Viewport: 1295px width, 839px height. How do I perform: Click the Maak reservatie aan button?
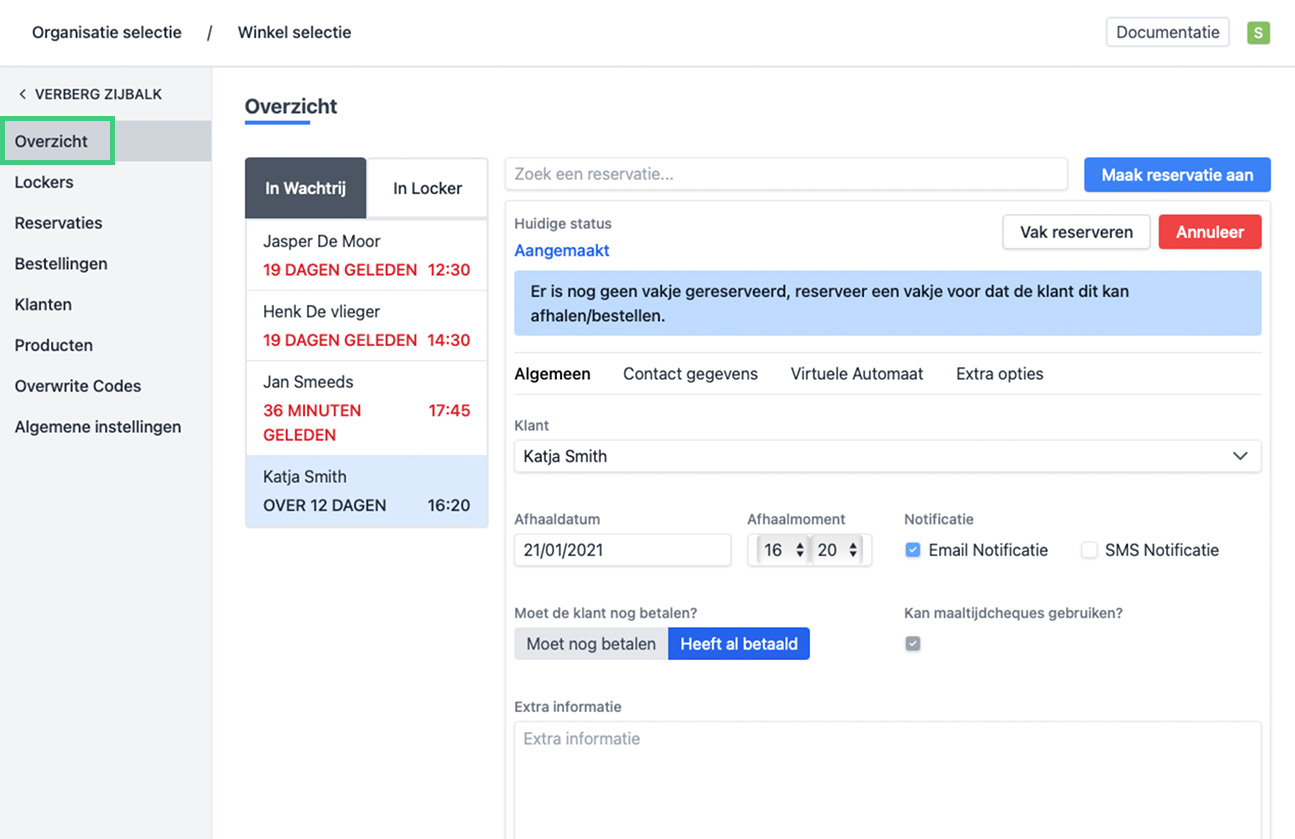[1177, 175]
